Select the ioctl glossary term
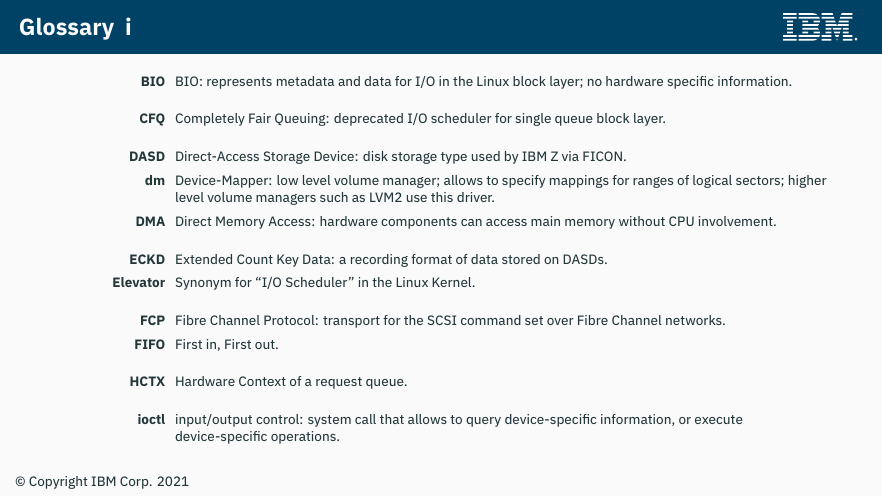 click(151, 419)
